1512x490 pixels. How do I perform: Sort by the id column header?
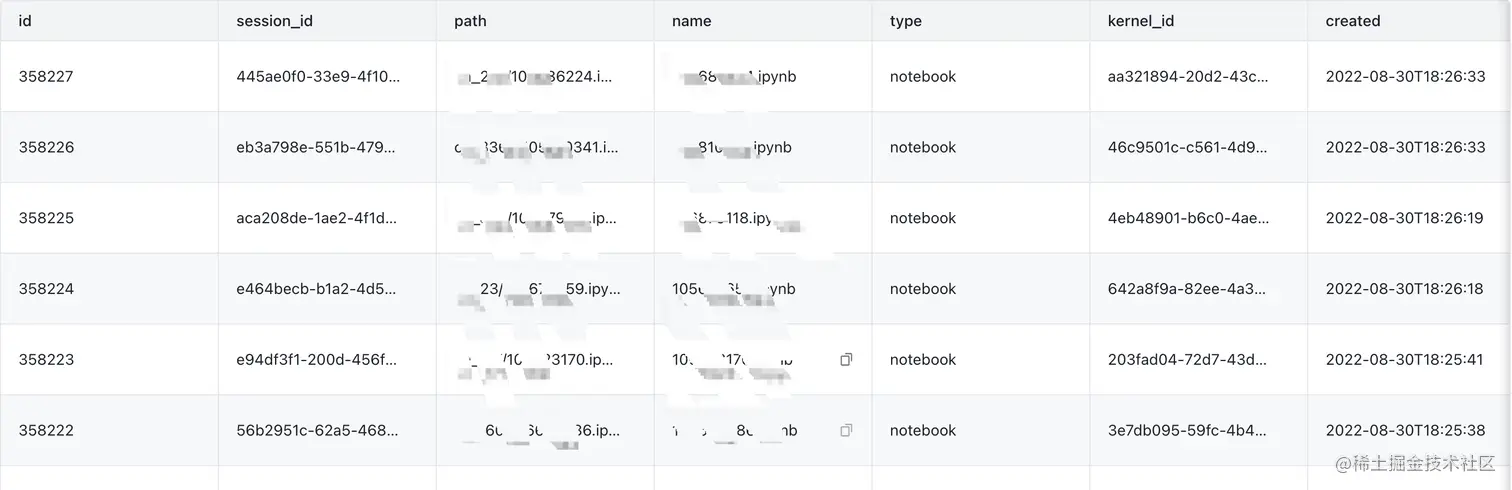coord(25,21)
